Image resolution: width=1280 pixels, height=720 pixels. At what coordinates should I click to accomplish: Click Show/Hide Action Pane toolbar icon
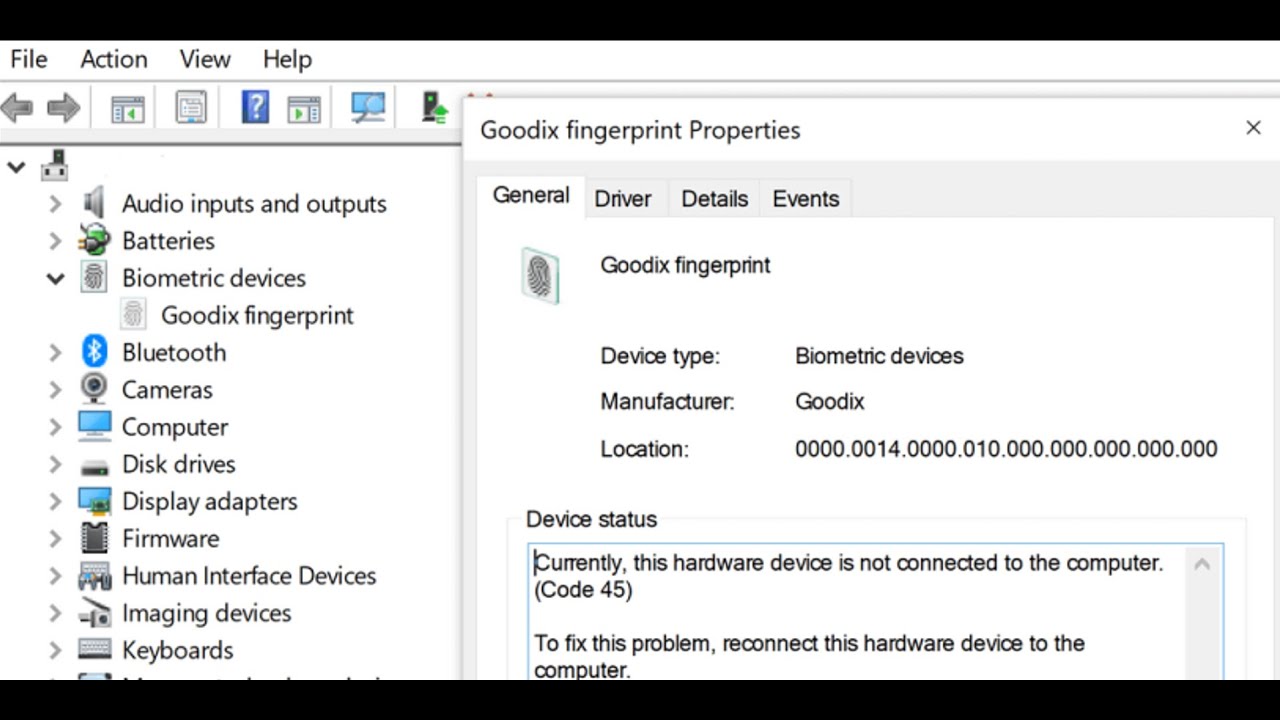tap(303, 108)
